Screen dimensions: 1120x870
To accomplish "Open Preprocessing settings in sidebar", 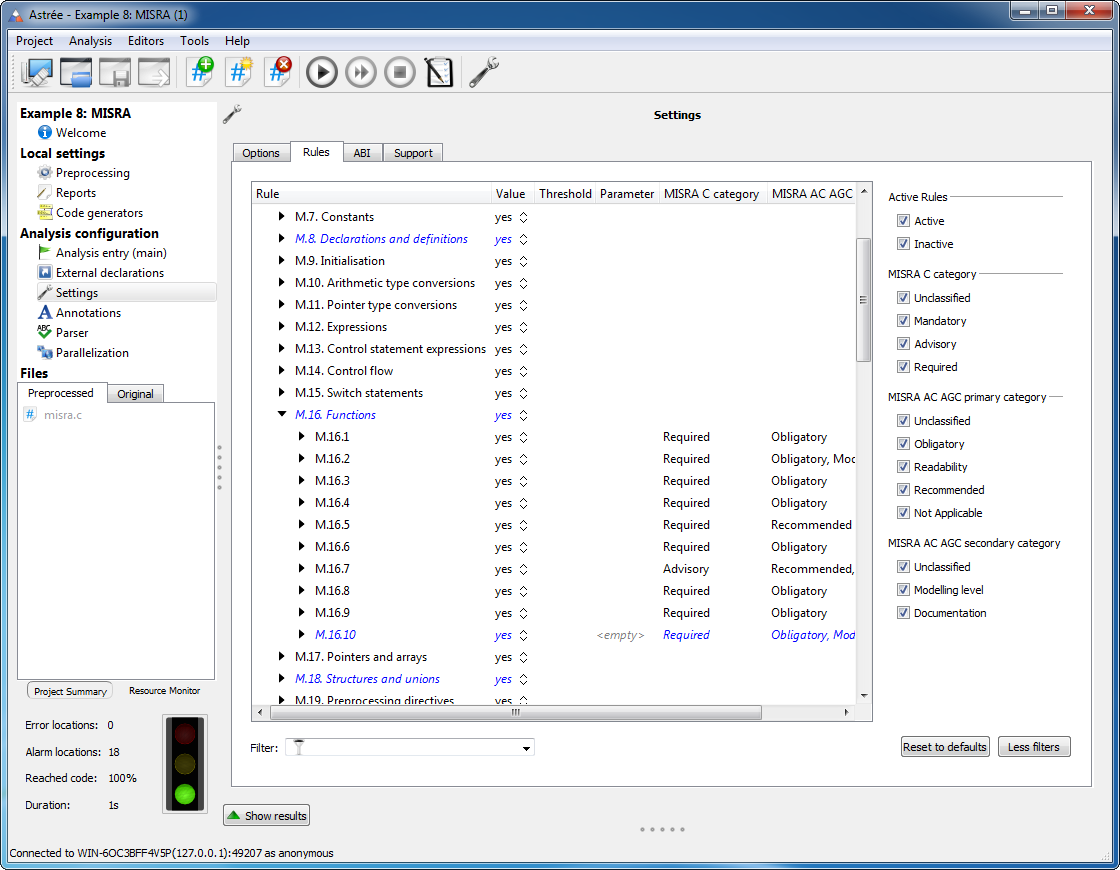I will click(x=93, y=173).
